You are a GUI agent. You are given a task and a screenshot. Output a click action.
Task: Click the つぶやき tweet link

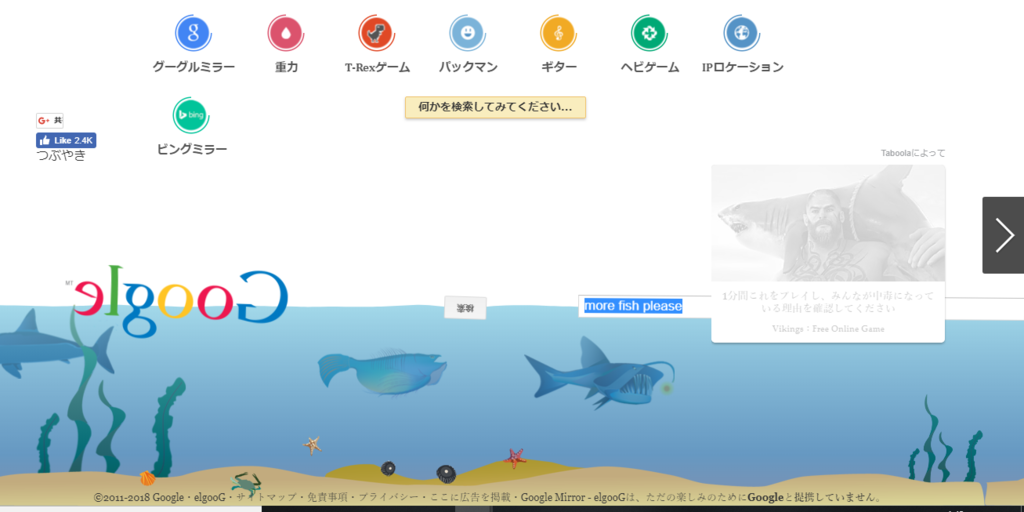click(61, 155)
